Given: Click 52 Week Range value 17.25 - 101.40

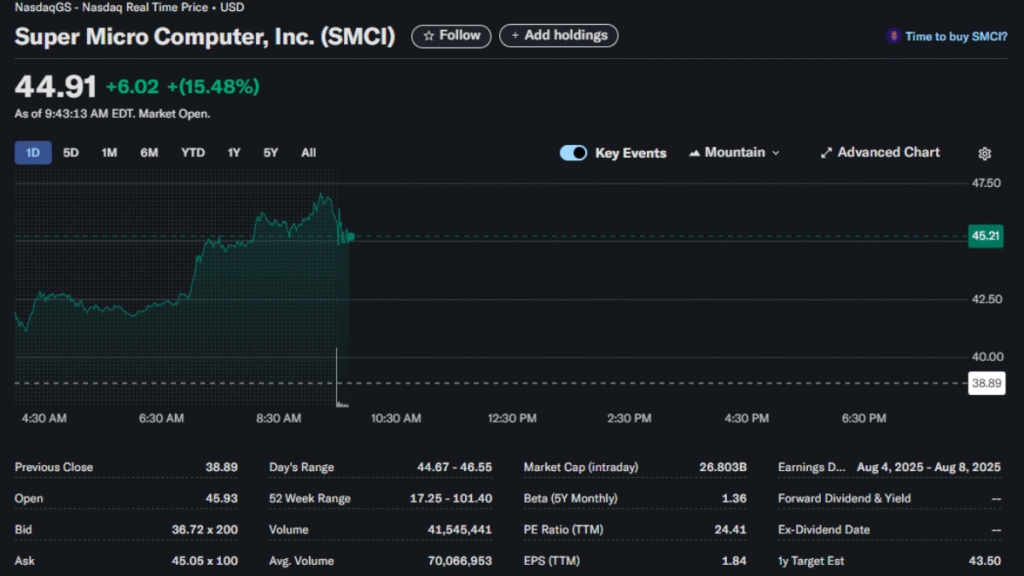Looking at the screenshot, I should point(451,498).
